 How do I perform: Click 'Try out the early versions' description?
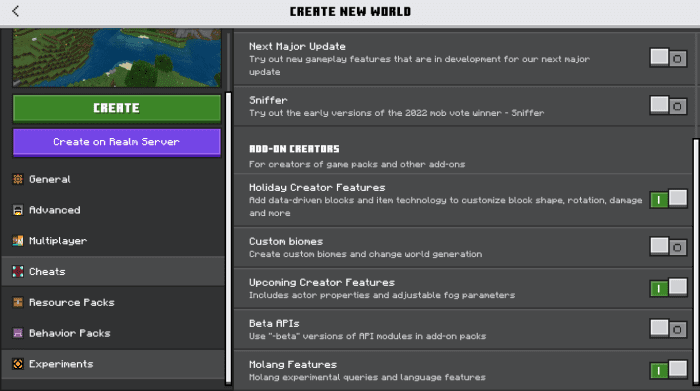tap(396, 113)
